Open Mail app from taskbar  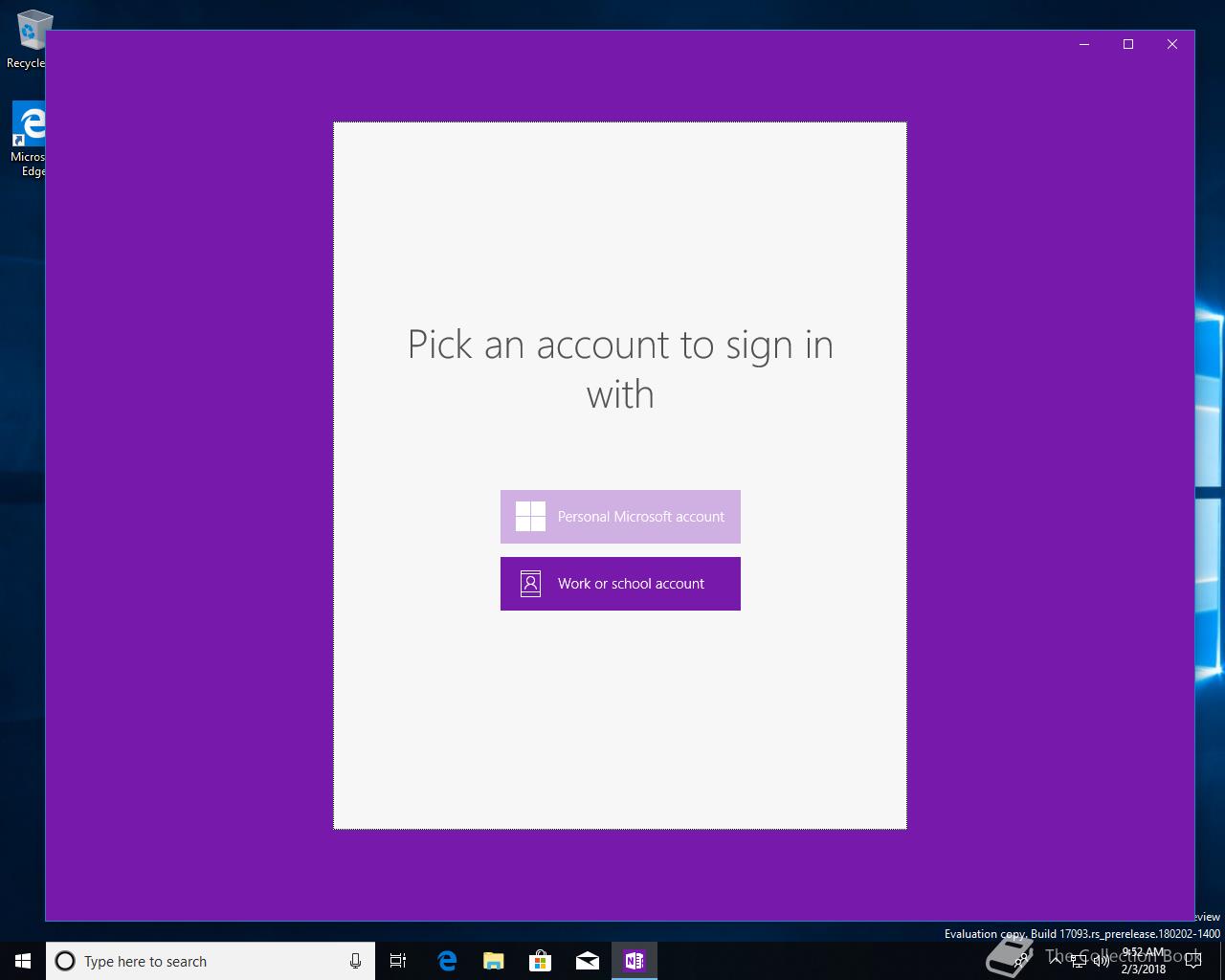pos(588,961)
